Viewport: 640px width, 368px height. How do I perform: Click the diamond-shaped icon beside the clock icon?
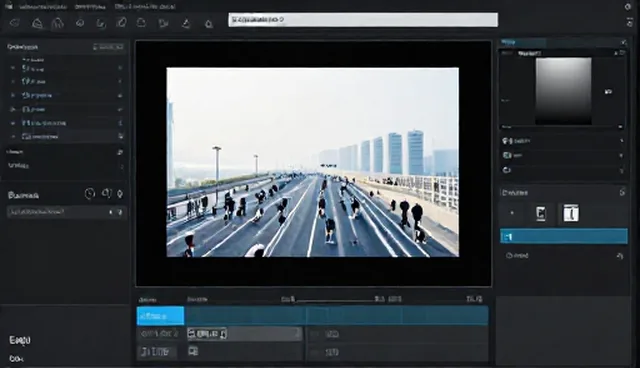[x=120, y=194]
